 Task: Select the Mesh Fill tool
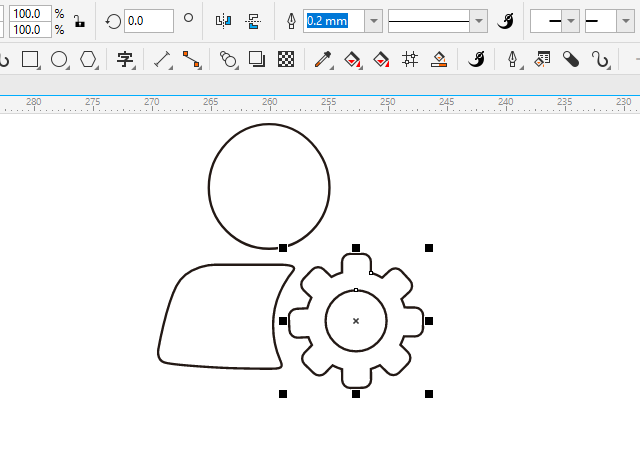click(409, 60)
